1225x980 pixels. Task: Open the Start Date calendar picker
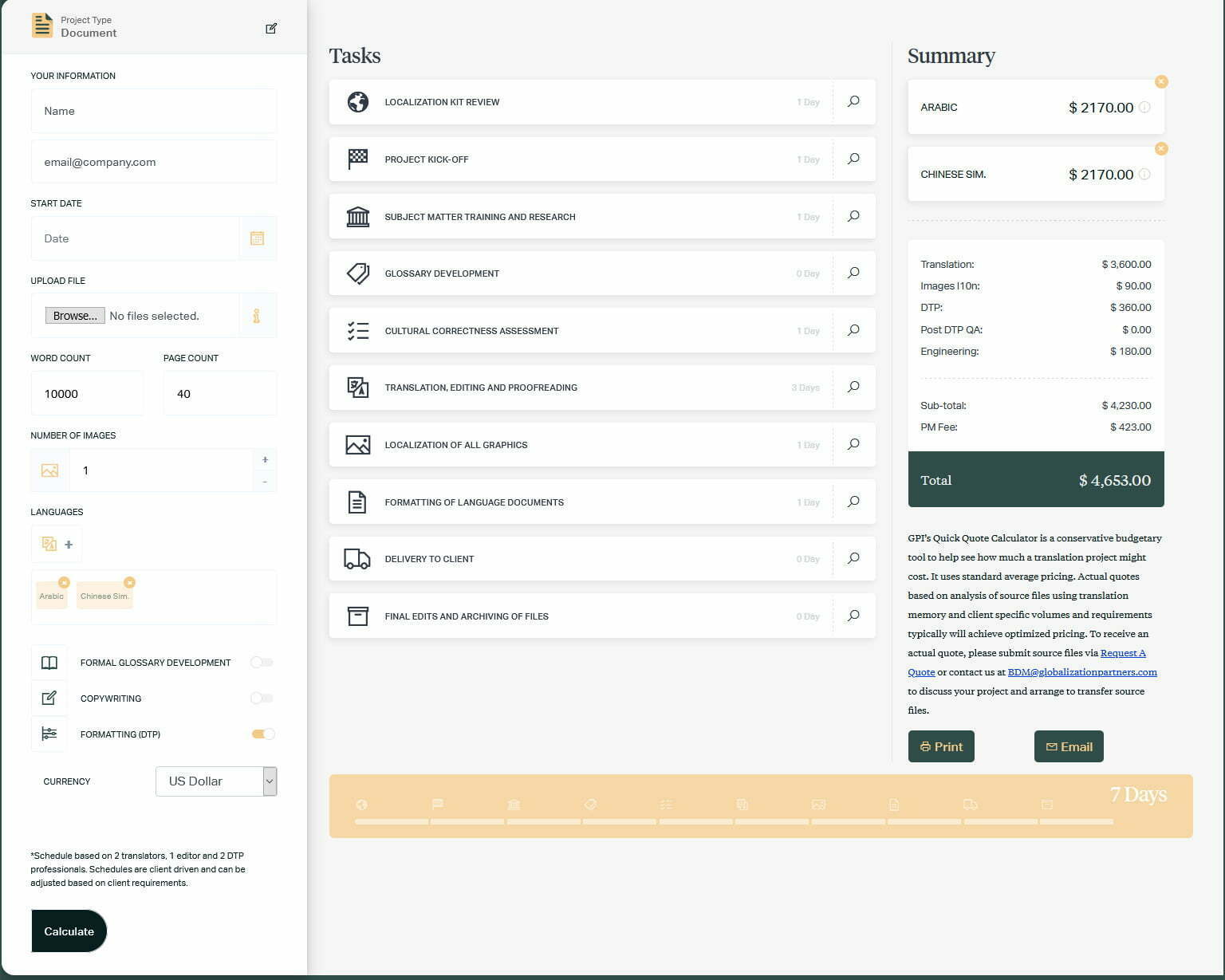[x=257, y=238]
